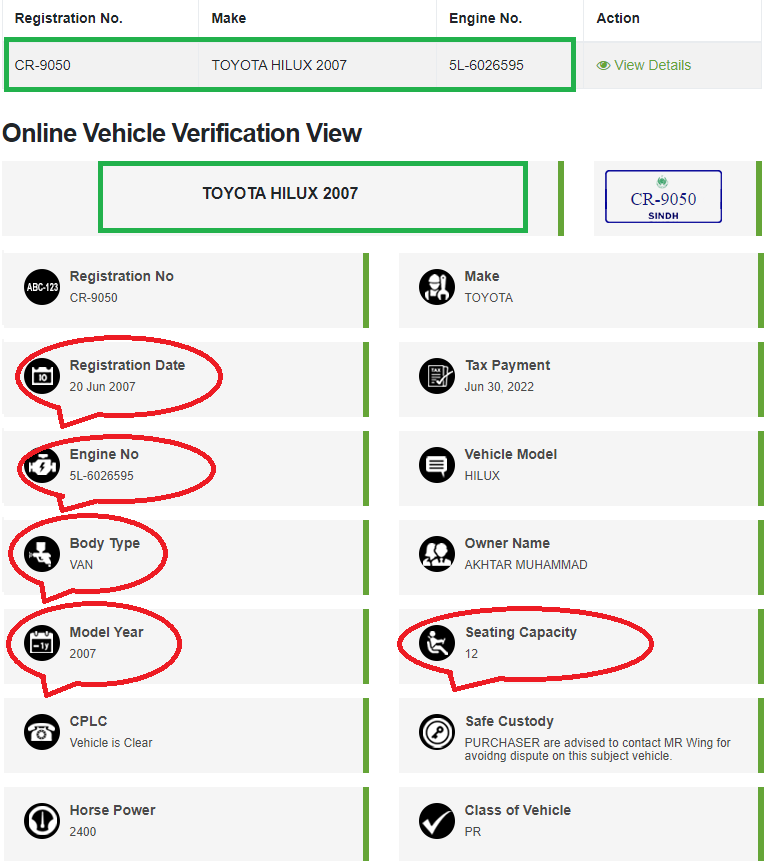
Task: Click the Body Type spray-gun icon
Action: pyautogui.click(x=42, y=554)
